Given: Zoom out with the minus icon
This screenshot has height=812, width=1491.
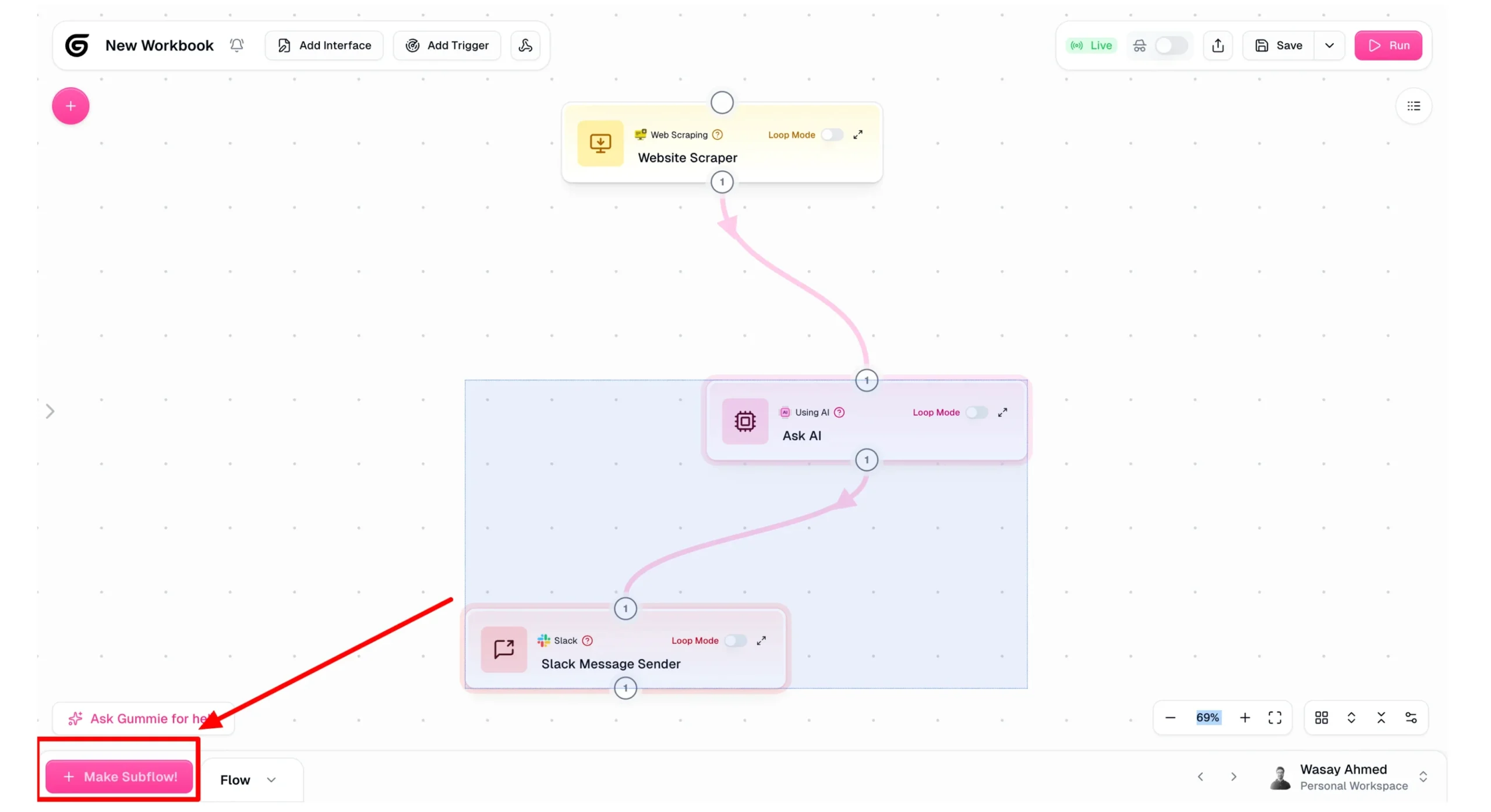Looking at the screenshot, I should click(x=1171, y=718).
